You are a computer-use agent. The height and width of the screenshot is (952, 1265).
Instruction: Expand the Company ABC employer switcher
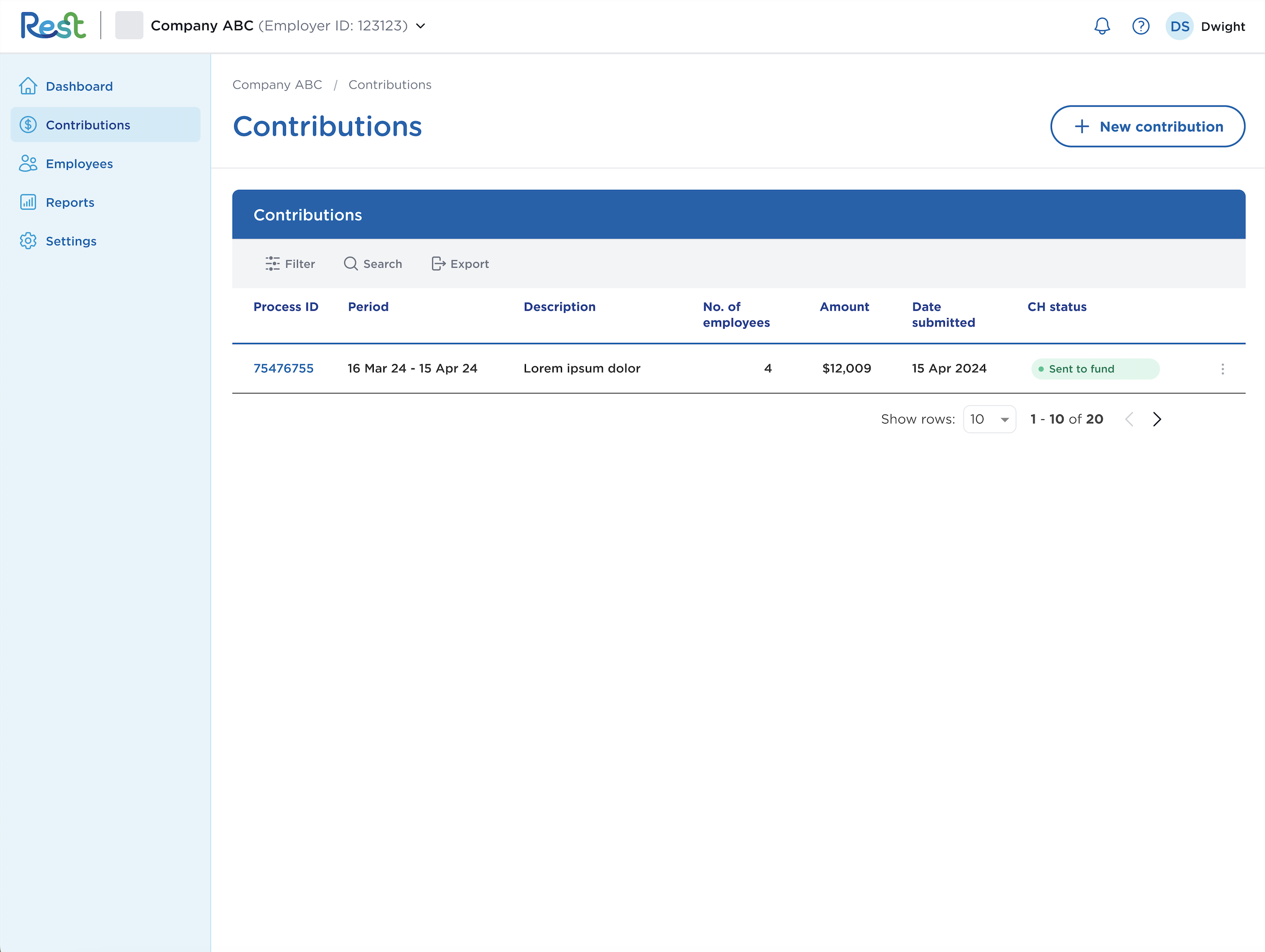click(x=421, y=26)
